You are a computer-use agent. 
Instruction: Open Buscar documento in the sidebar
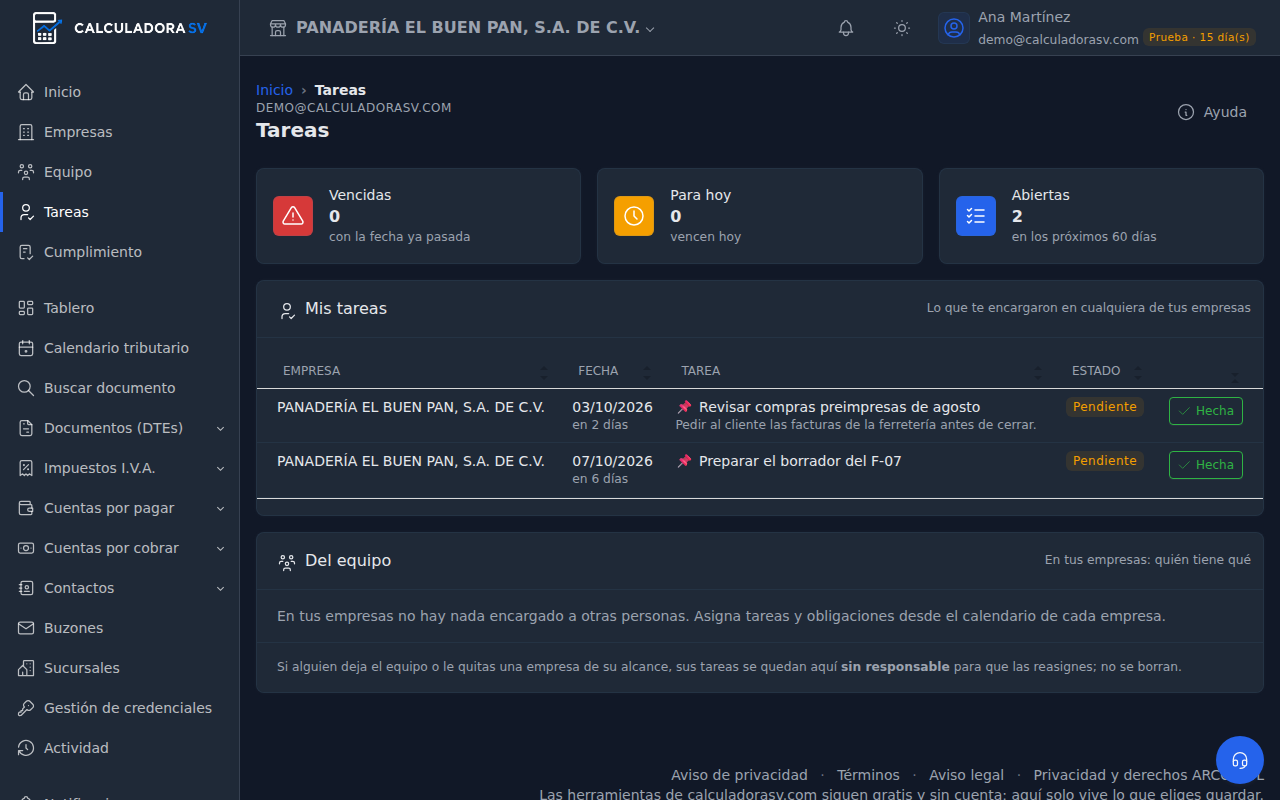click(x=120, y=388)
